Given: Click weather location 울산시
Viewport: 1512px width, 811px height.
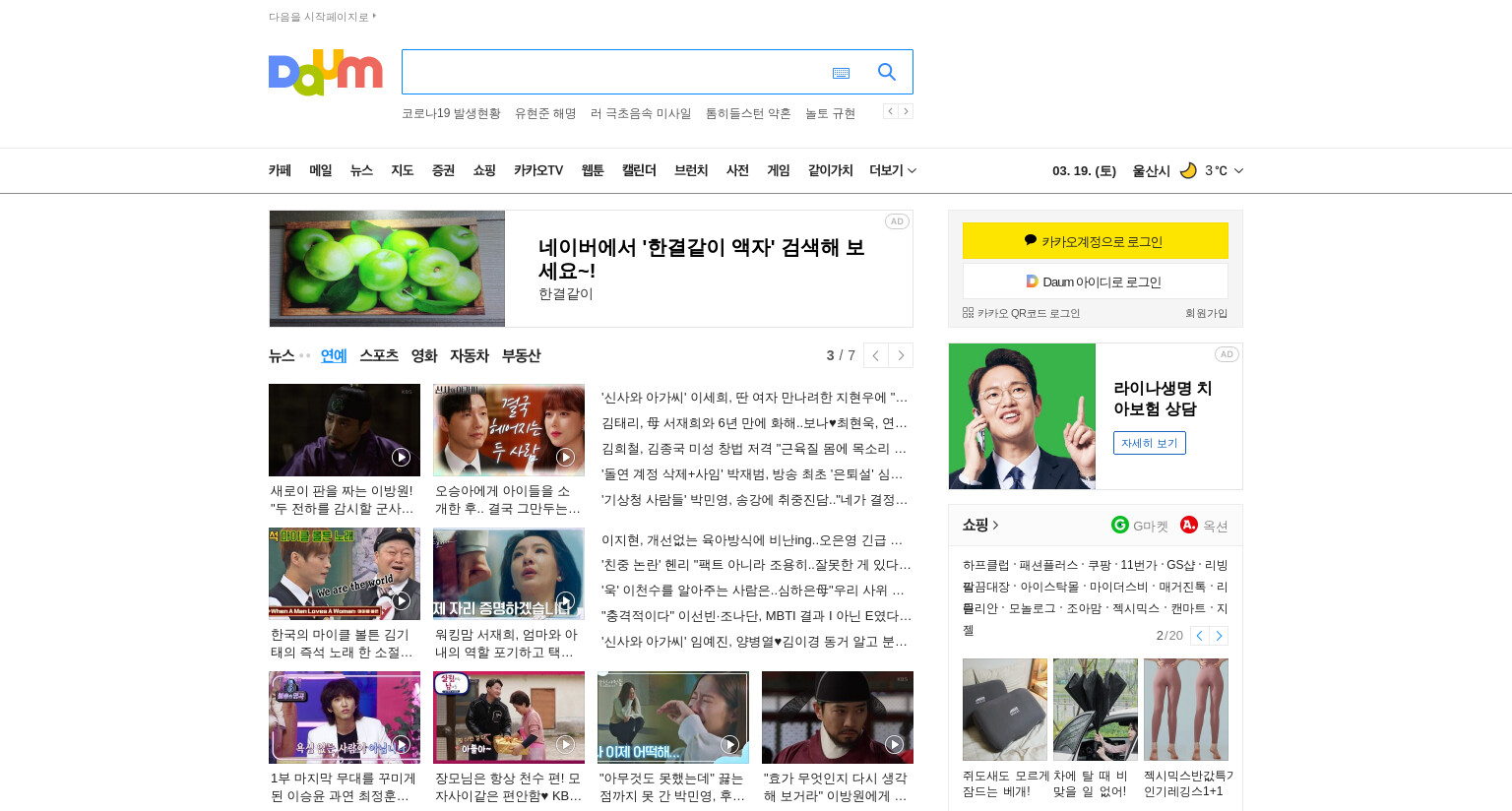Looking at the screenshot, I should pos(1151,170).
